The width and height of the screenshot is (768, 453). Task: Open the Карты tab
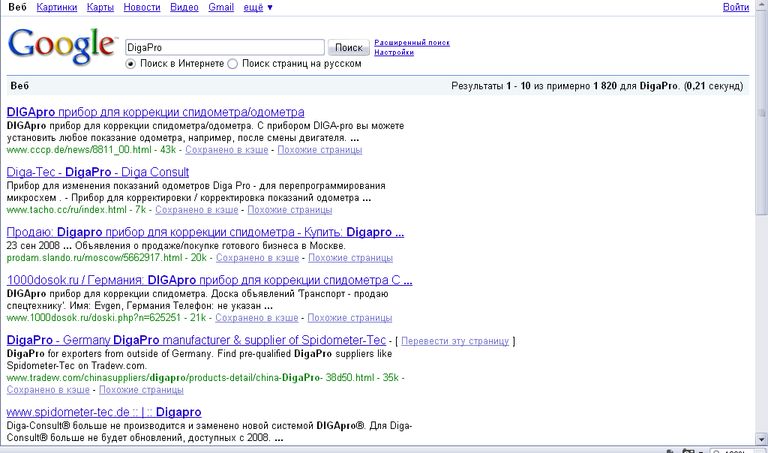click(x=100, y=7)
